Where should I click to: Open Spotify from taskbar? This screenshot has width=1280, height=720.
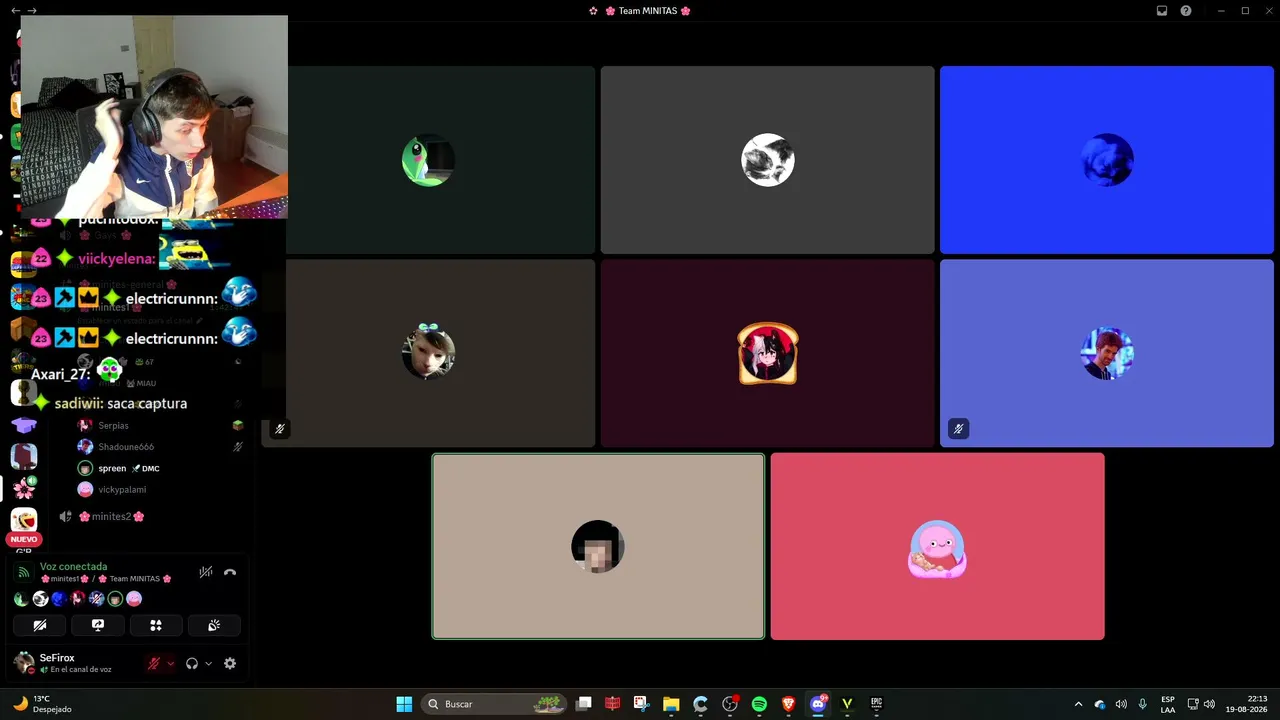tap(759, 704)
